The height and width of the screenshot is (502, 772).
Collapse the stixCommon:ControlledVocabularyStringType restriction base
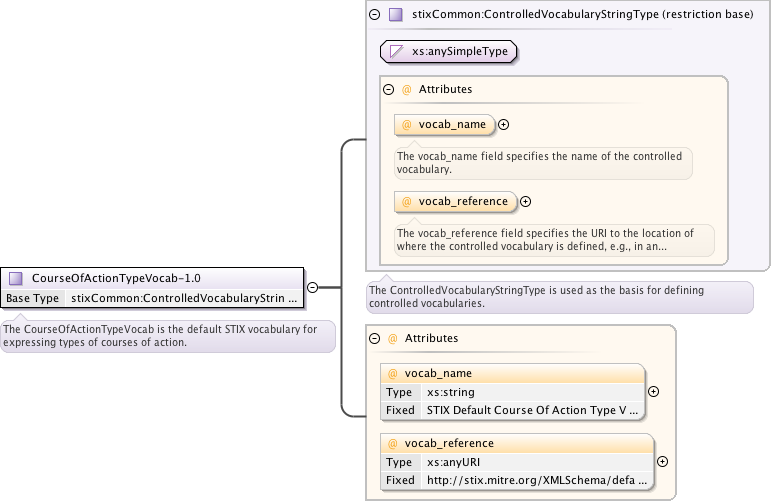click(375, 15)
